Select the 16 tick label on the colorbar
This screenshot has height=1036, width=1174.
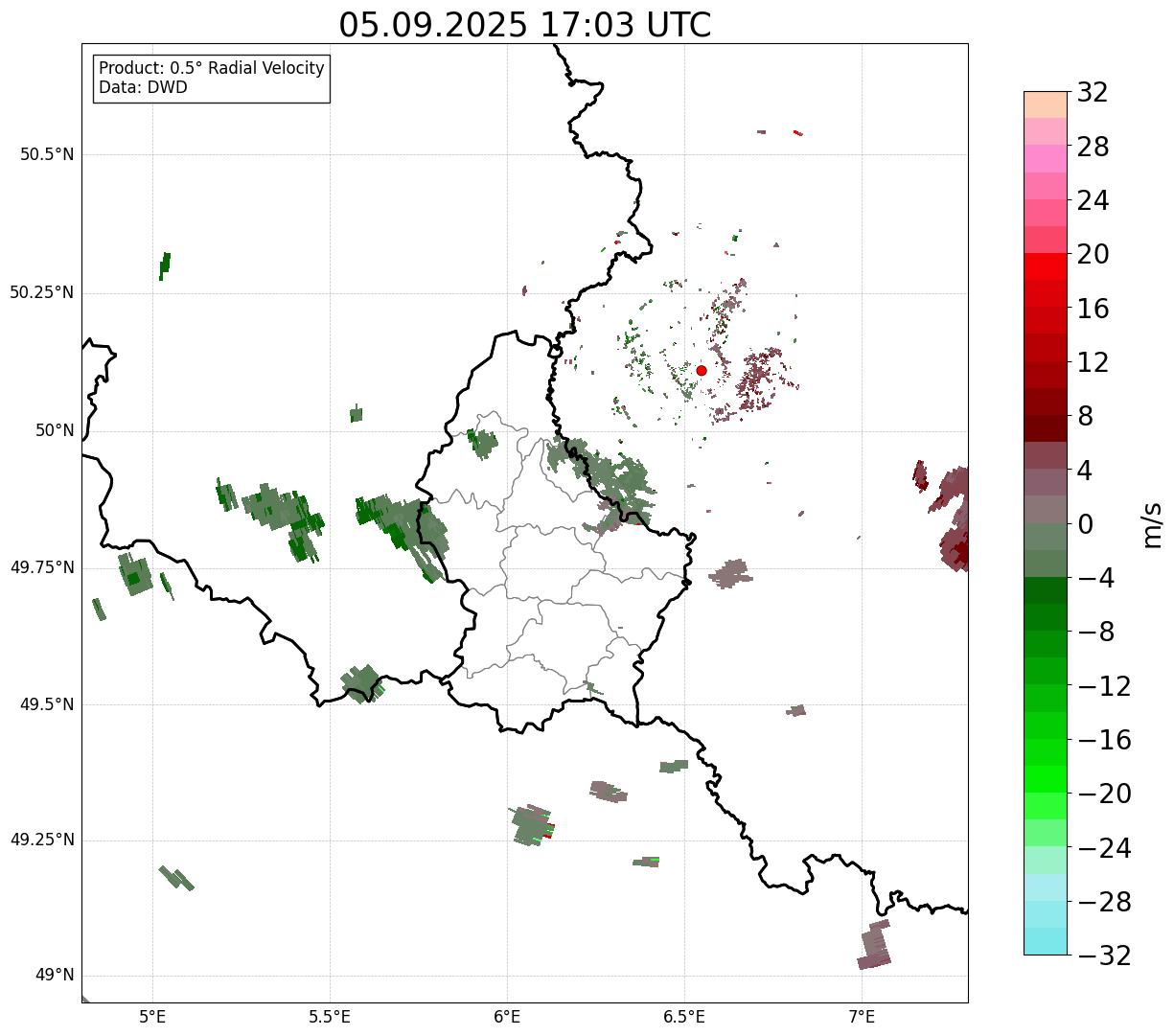pyautogui.click(x=1093, y=309)
